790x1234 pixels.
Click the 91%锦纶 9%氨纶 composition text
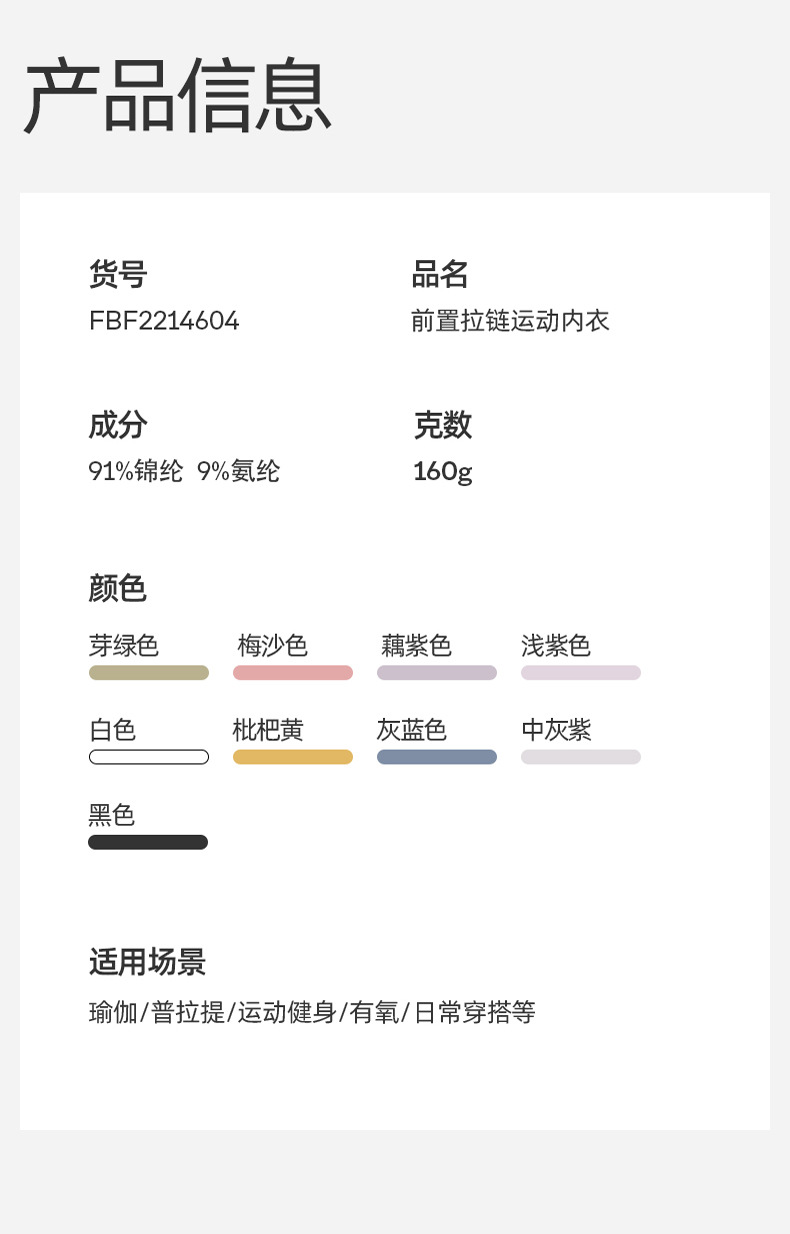click(x=184, y=471)
